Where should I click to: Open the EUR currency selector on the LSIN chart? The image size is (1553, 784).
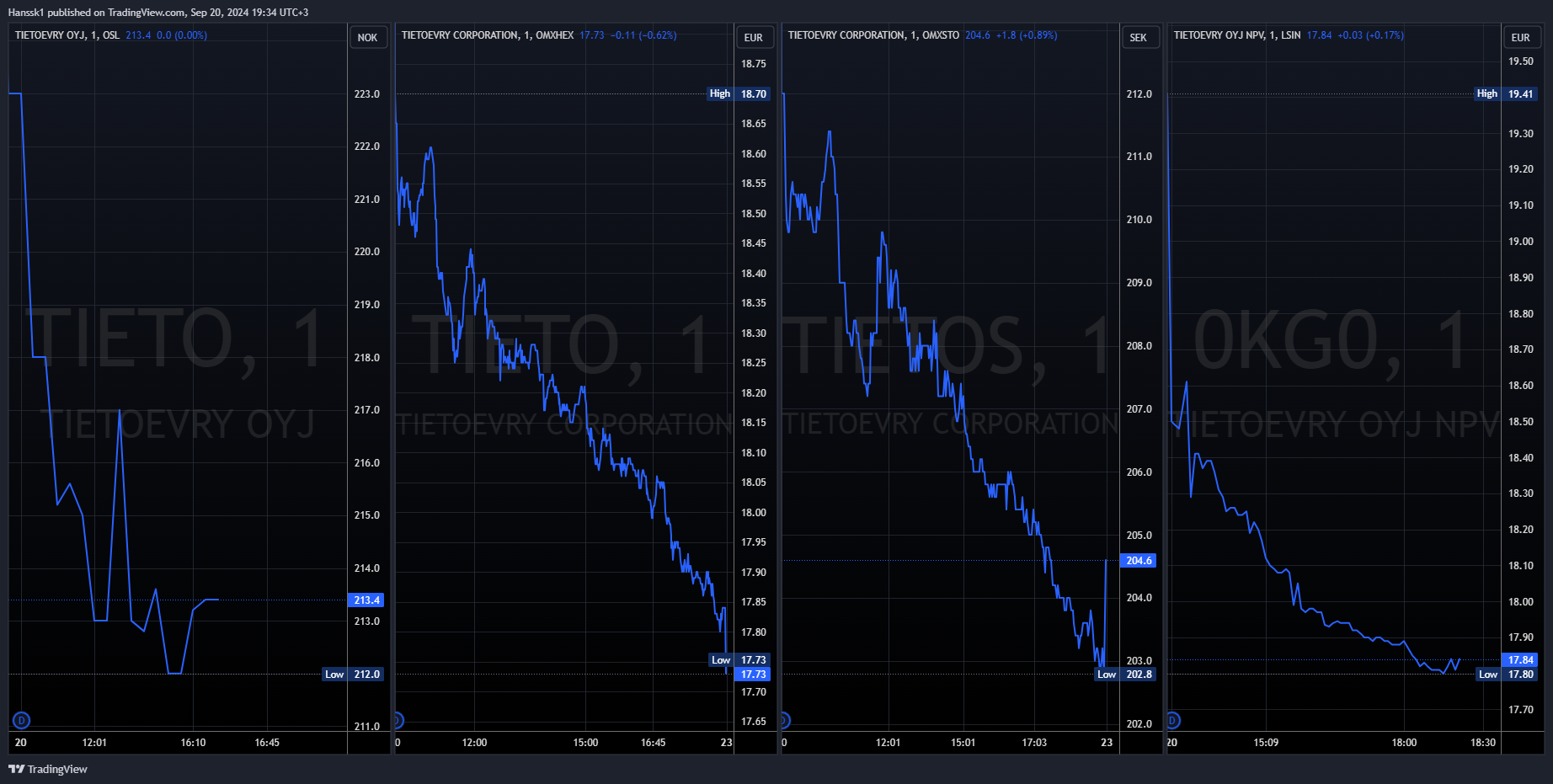[1521, 37]
